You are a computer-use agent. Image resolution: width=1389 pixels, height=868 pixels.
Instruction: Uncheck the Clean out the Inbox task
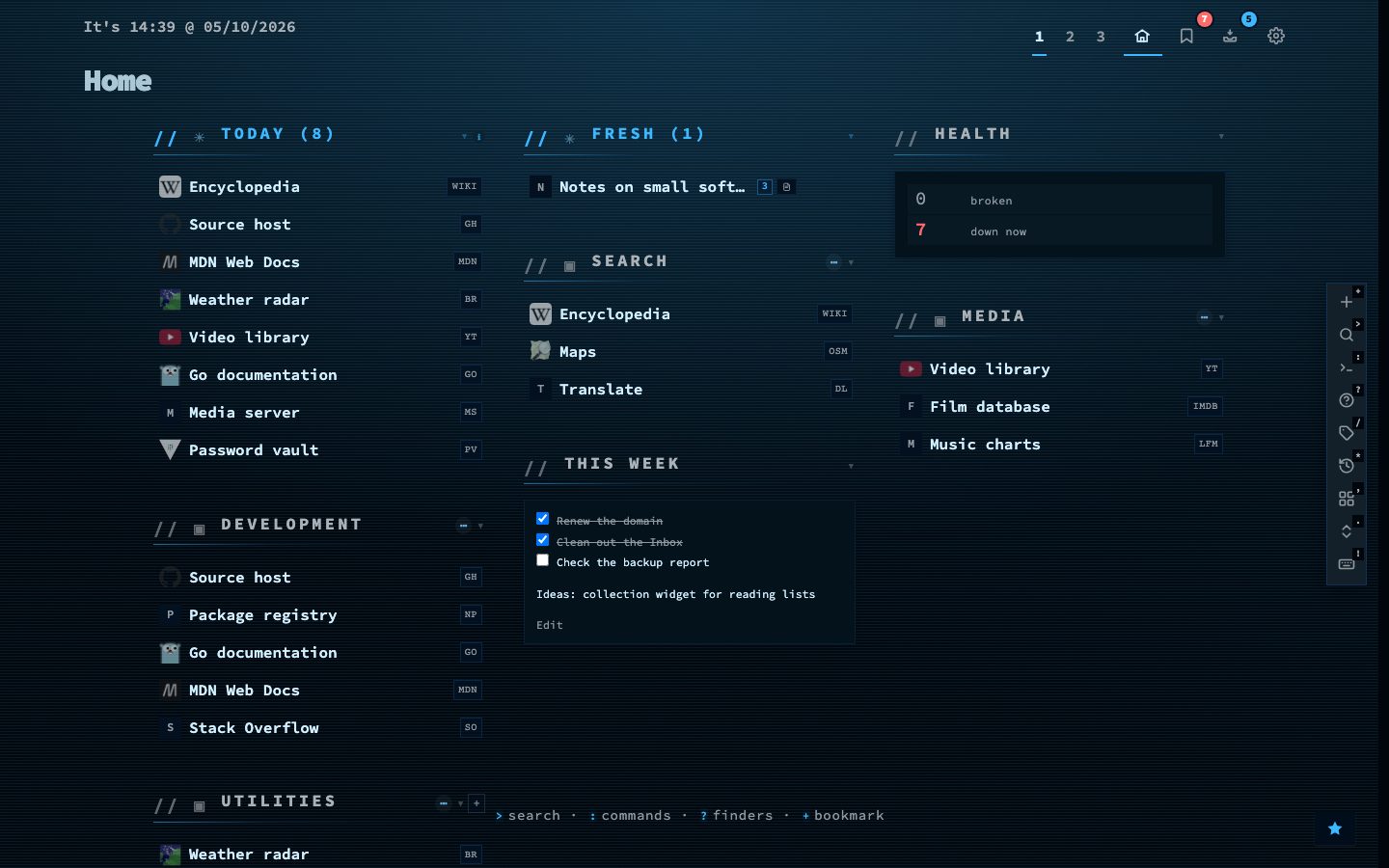[542, 540]
